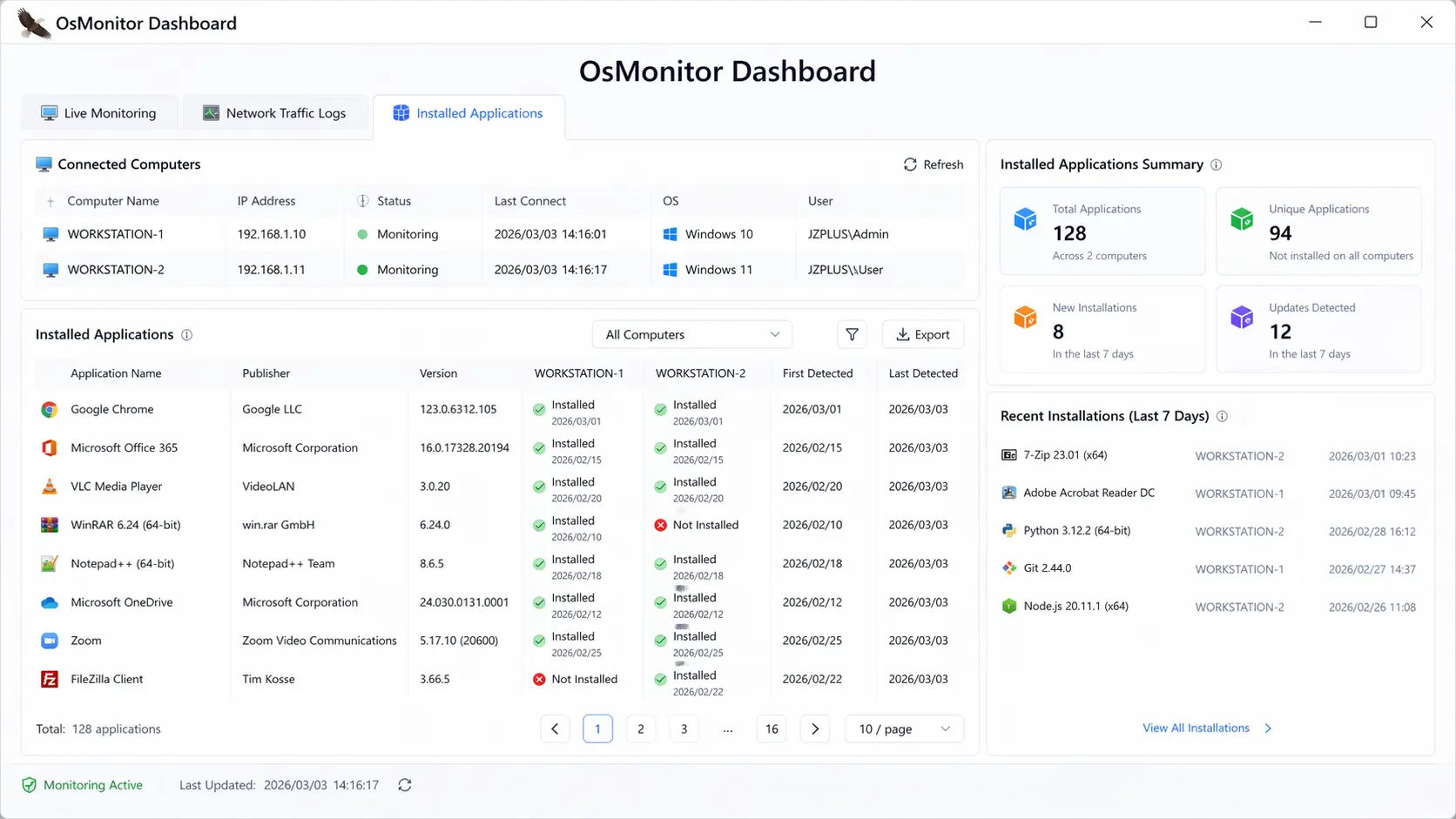The width and height of the screenshot is (1456, 819).
Task: Click the WORKSTATION-2 Not Installed status for WinRAR
Action: click(x=697, y=525)
